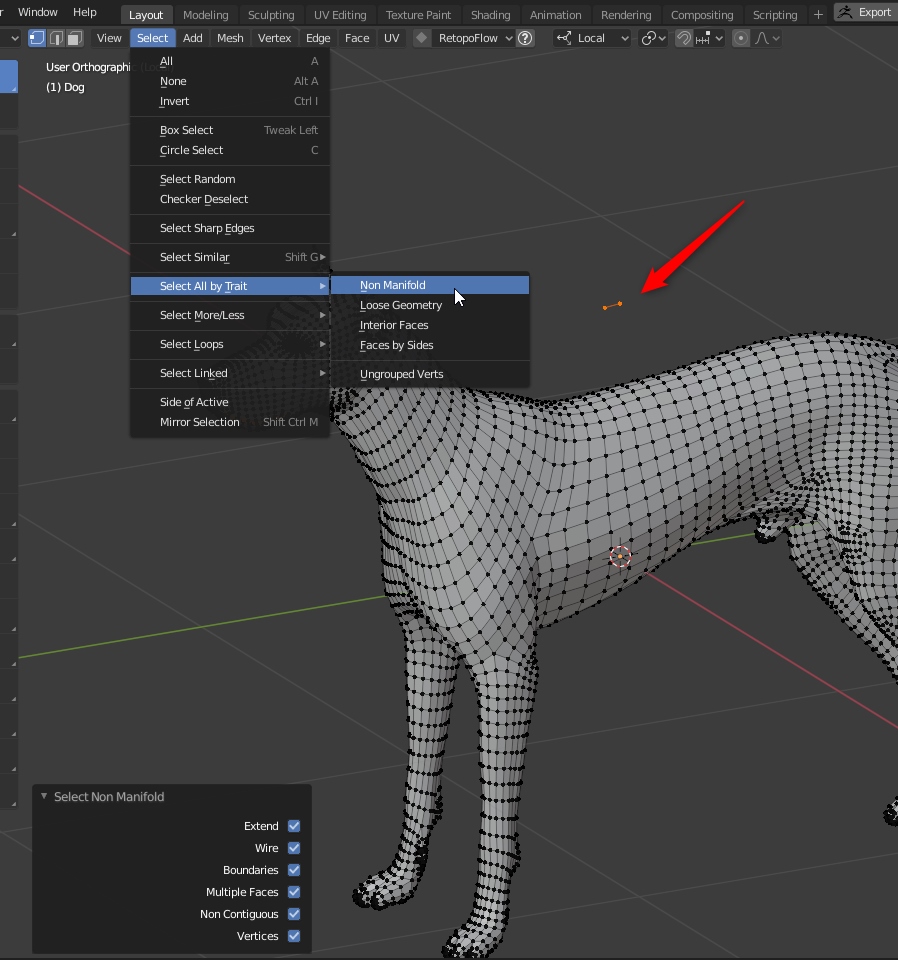Open the Select More/Less submenu
Screen dimensions: 898x960
click(230, 315)
